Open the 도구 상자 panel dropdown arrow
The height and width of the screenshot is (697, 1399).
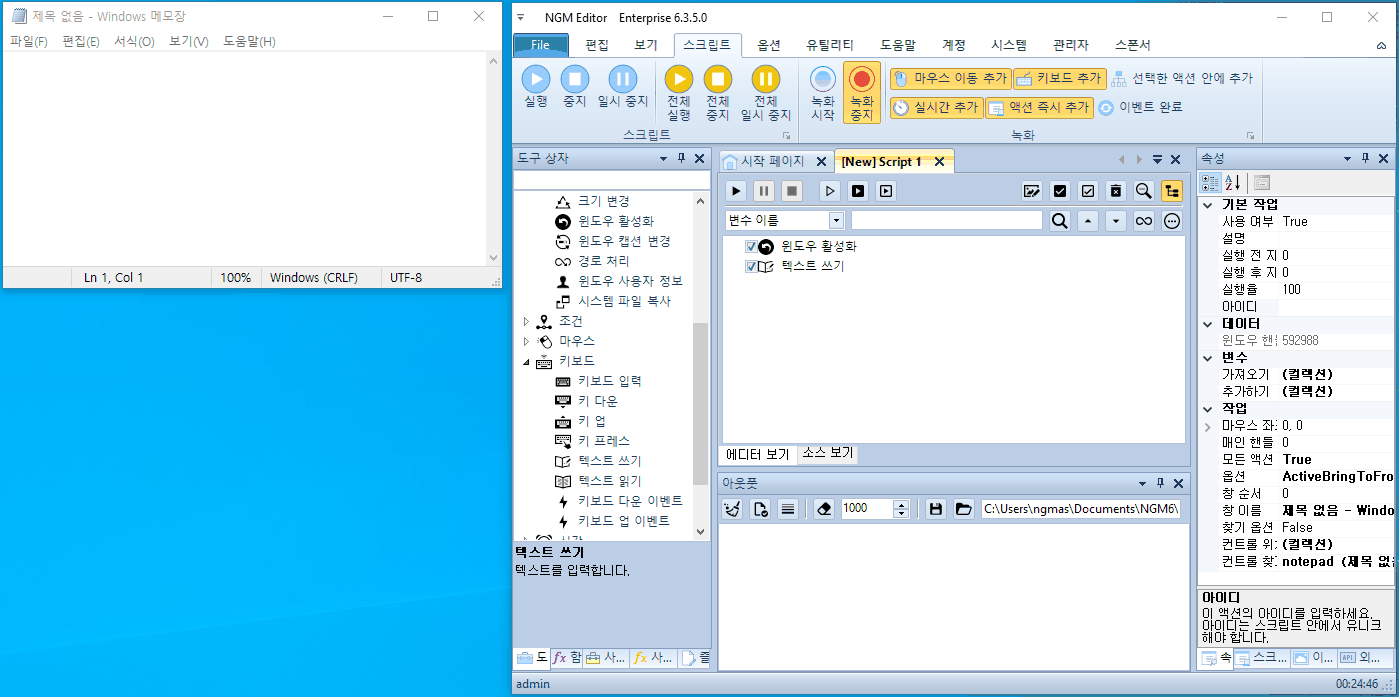(663, 159)
